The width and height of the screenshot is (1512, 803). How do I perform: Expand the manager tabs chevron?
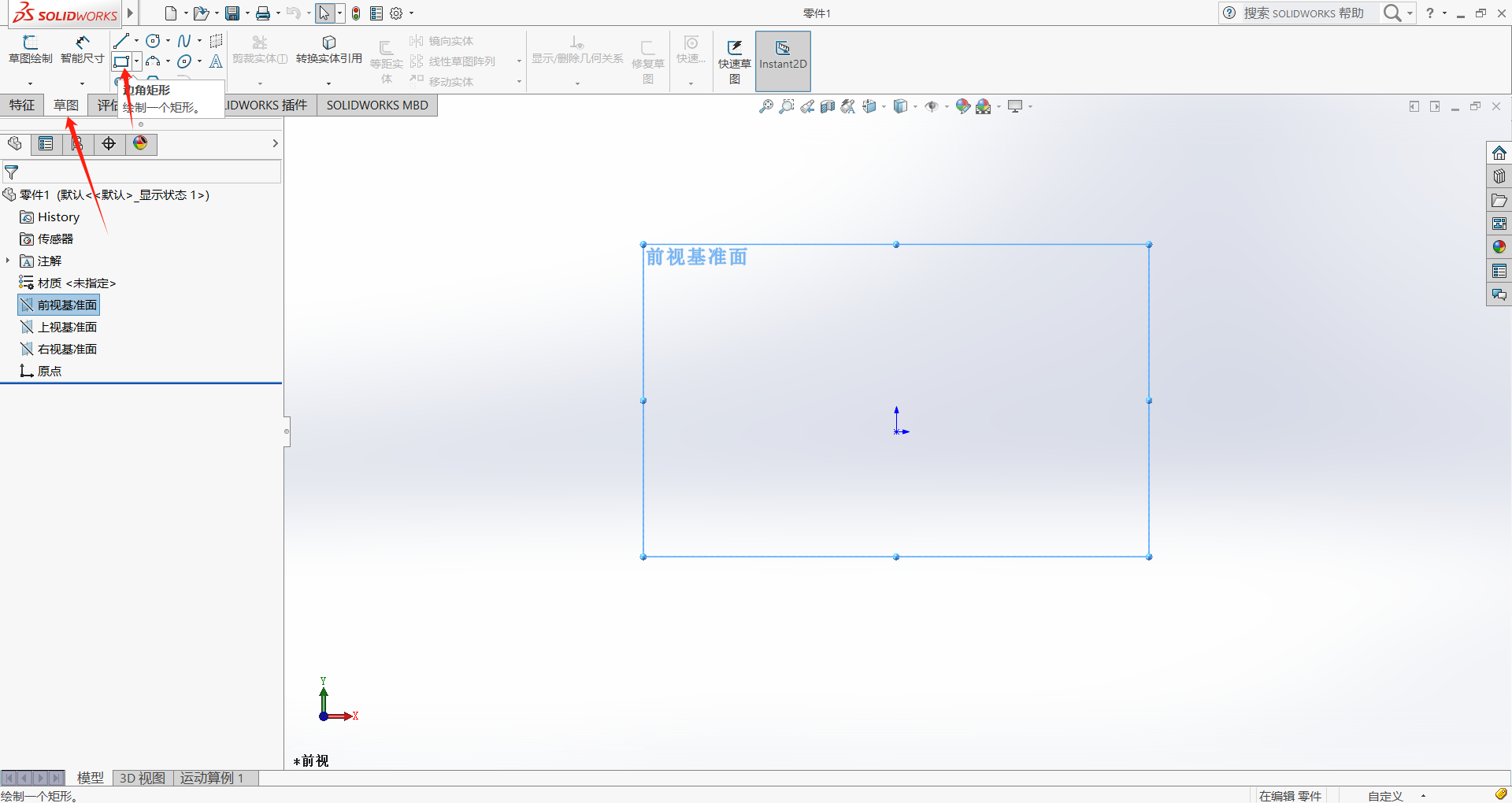coord(275,143)
